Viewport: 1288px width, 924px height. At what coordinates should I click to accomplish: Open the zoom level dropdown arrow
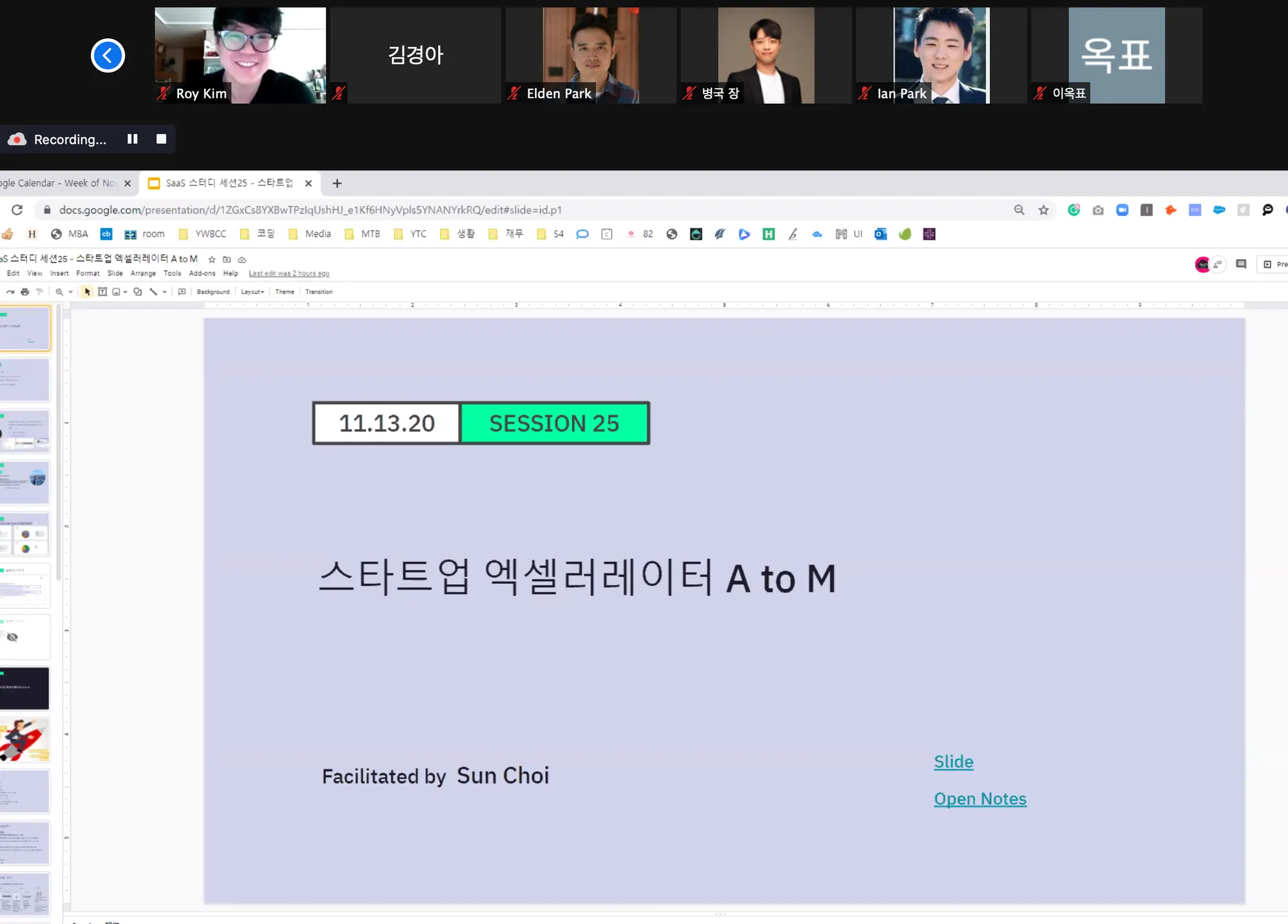70,292
